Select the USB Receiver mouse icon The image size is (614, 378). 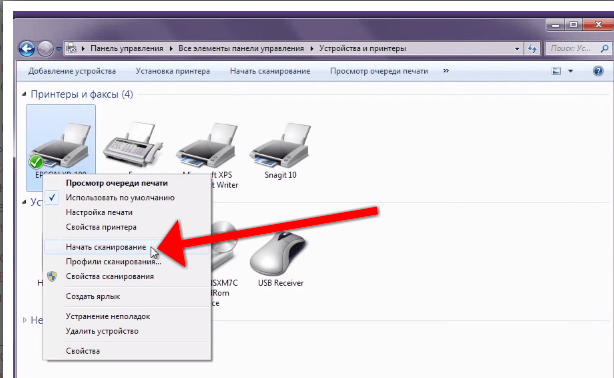(x=279, y=254)
